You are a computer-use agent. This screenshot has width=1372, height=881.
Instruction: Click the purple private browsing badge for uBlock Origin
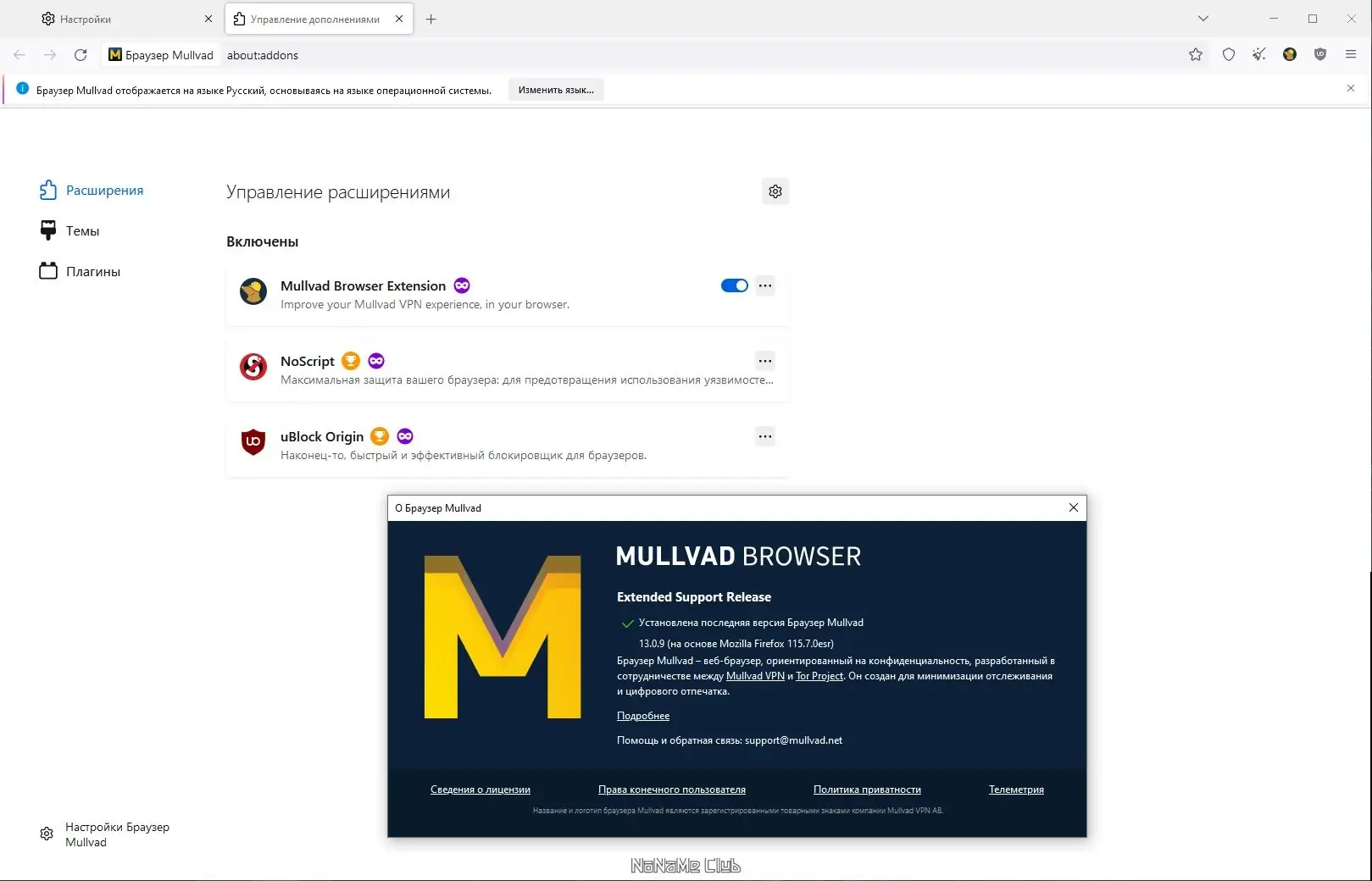click(405, 436)
